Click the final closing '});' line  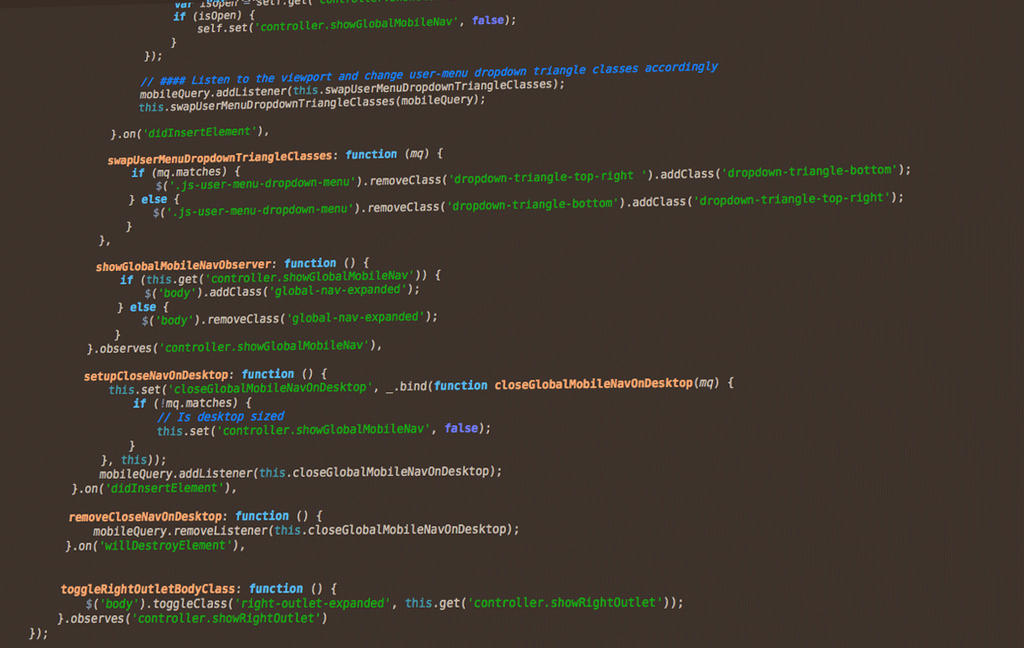pyautogui.click(x=39, y=633)
